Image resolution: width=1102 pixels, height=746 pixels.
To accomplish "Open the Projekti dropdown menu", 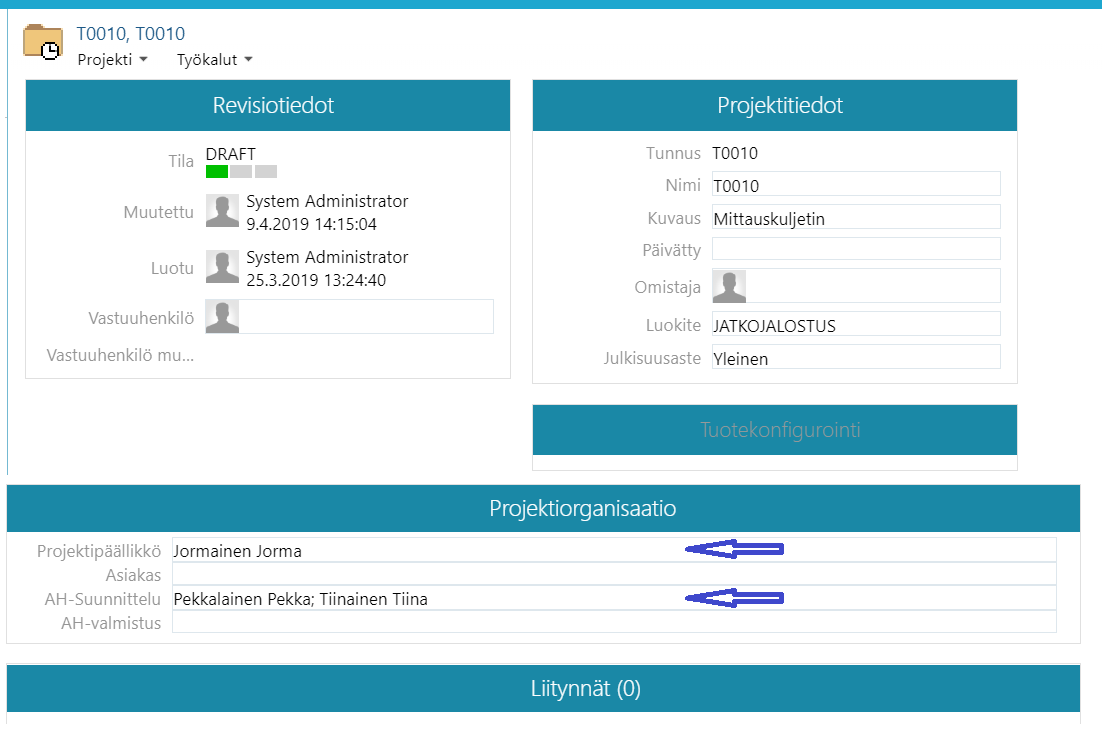I will coord(112,60).
